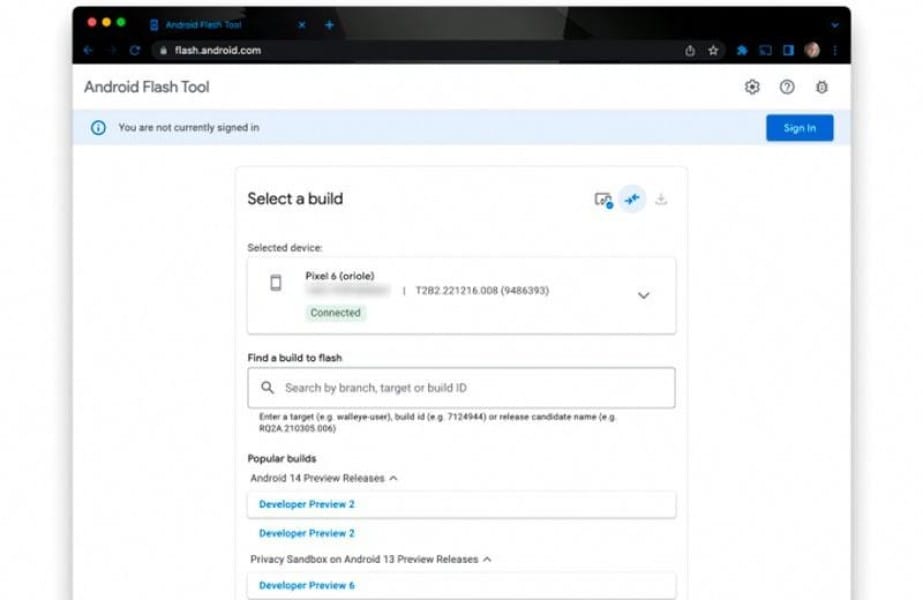The image size is (923, 600).
Task: Click the blue Sign in button
Action: (x=799, y=128)
